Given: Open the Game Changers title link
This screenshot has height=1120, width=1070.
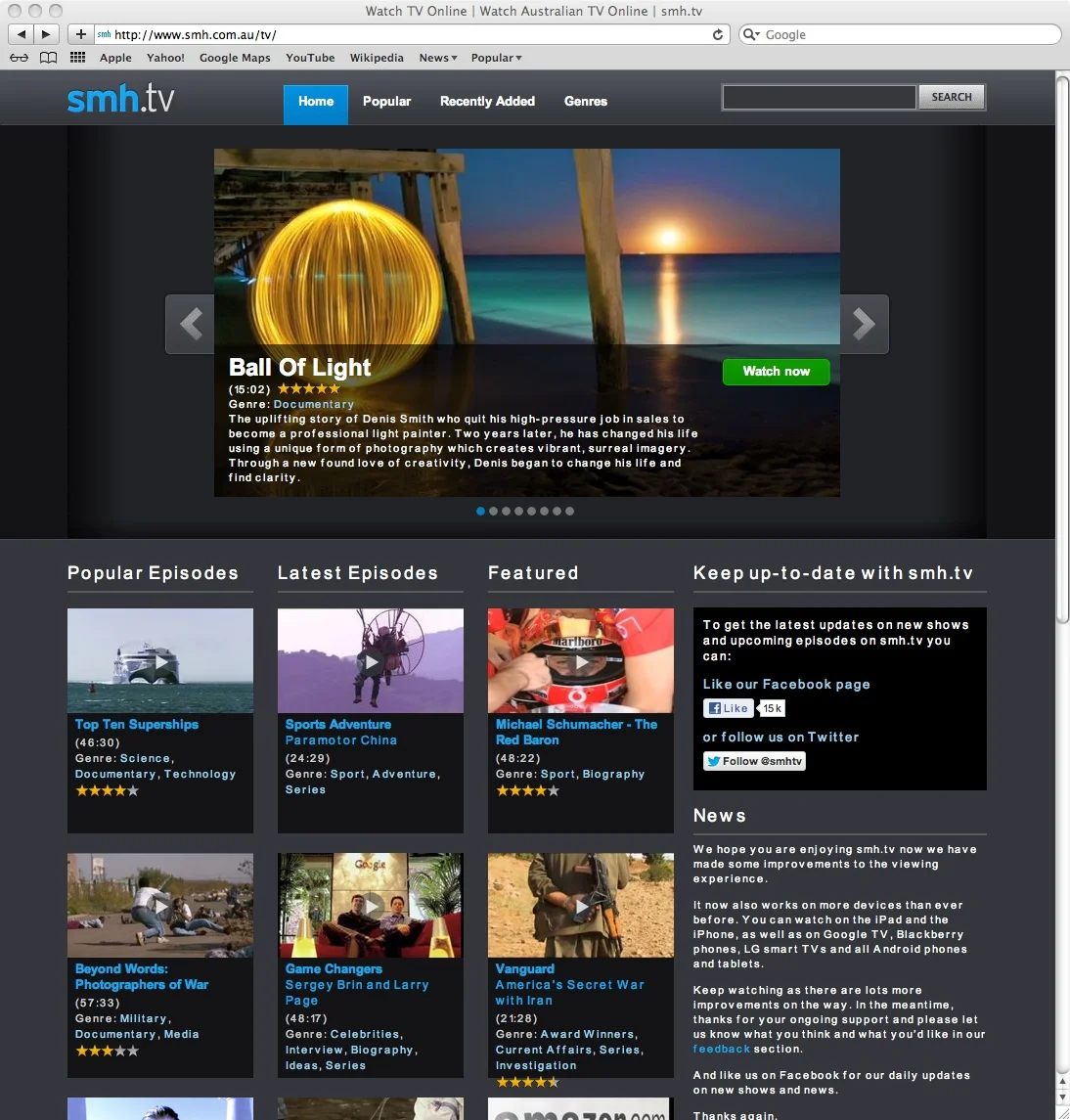Looking at the screenshot, I should (334, 969).
